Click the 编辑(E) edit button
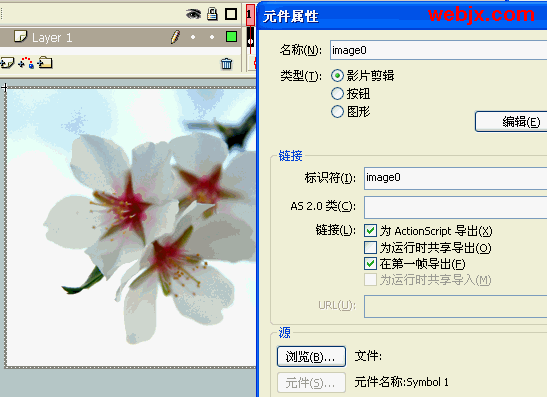Viewport: 547px width, 397px height. click(x=511, y=122)
